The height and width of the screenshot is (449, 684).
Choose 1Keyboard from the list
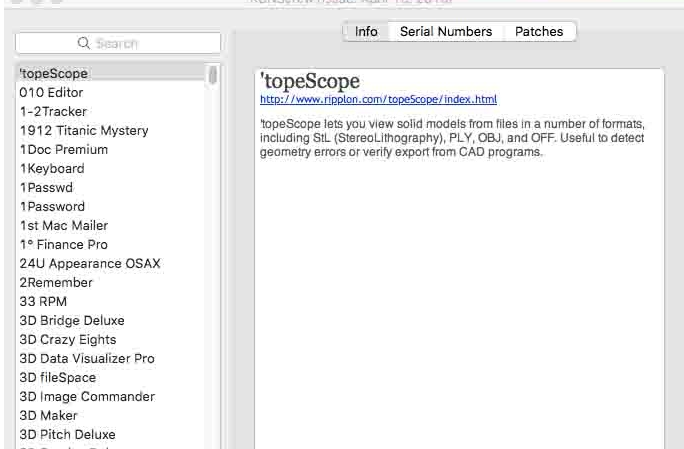[111, 168]
